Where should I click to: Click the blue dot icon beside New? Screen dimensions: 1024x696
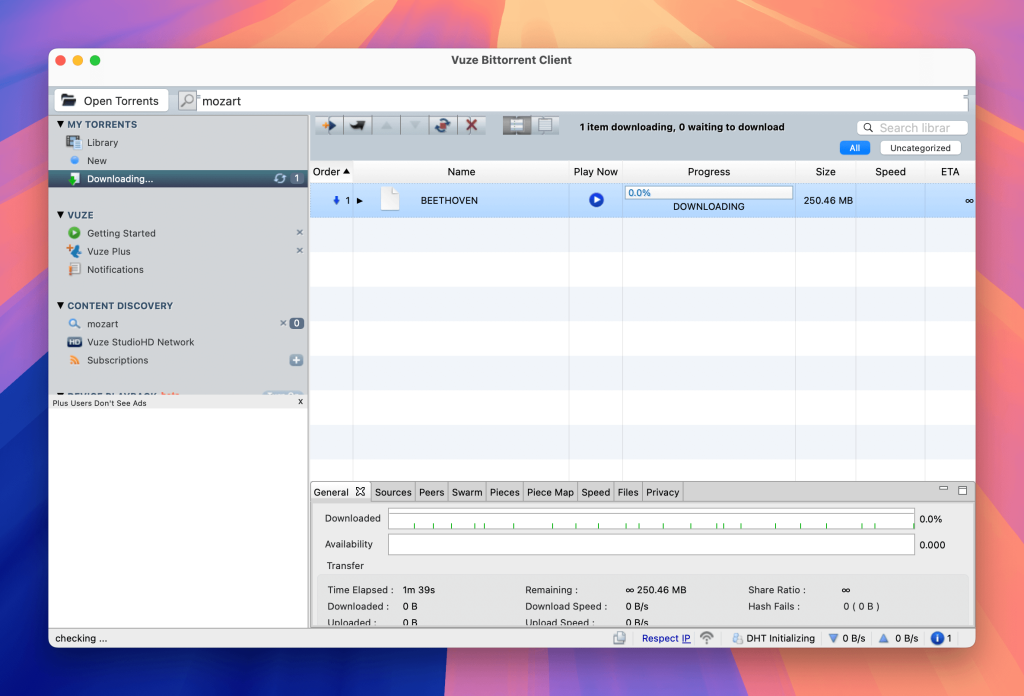74,161
